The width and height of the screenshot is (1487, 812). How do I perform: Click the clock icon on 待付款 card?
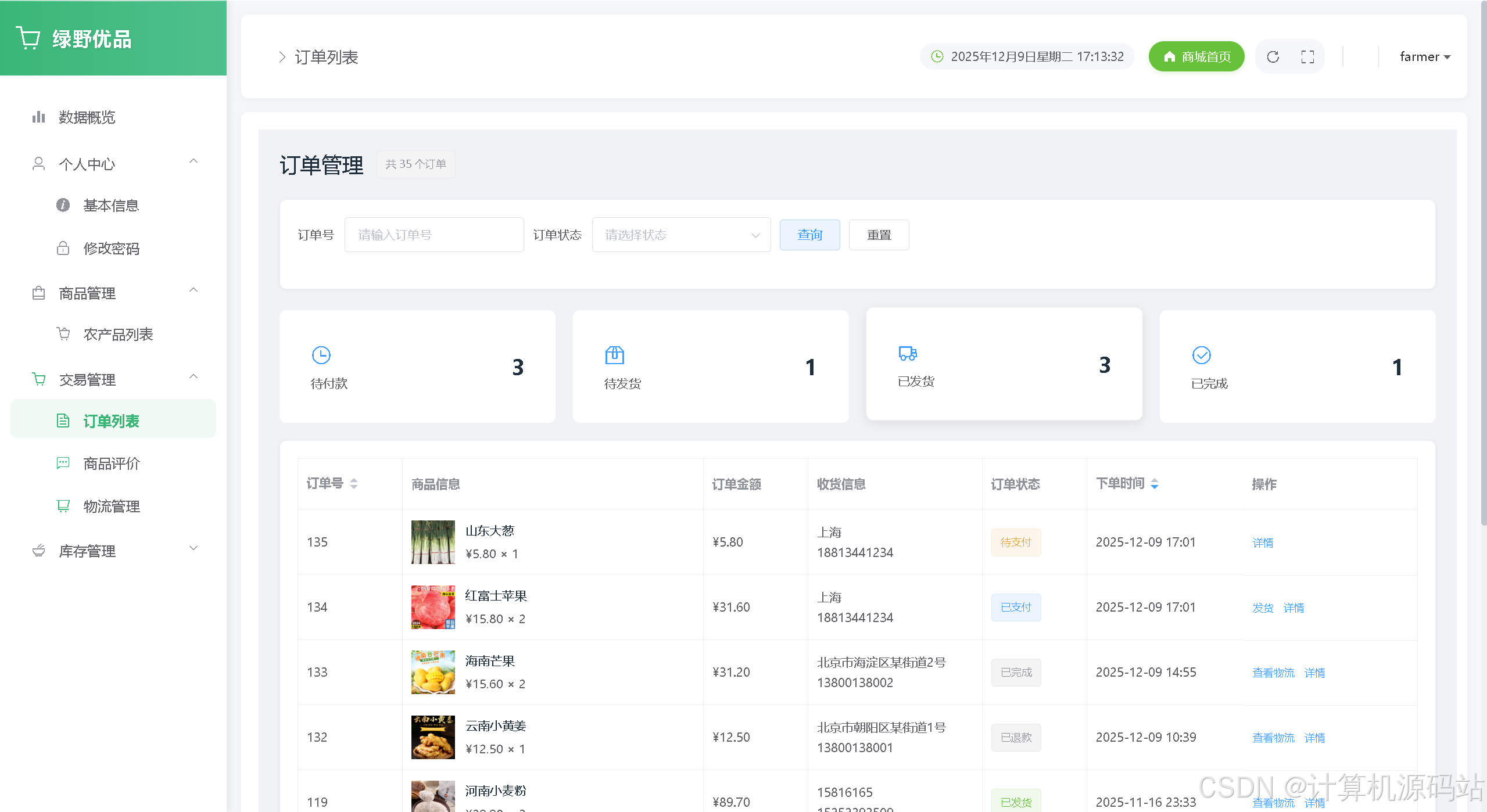321,355
